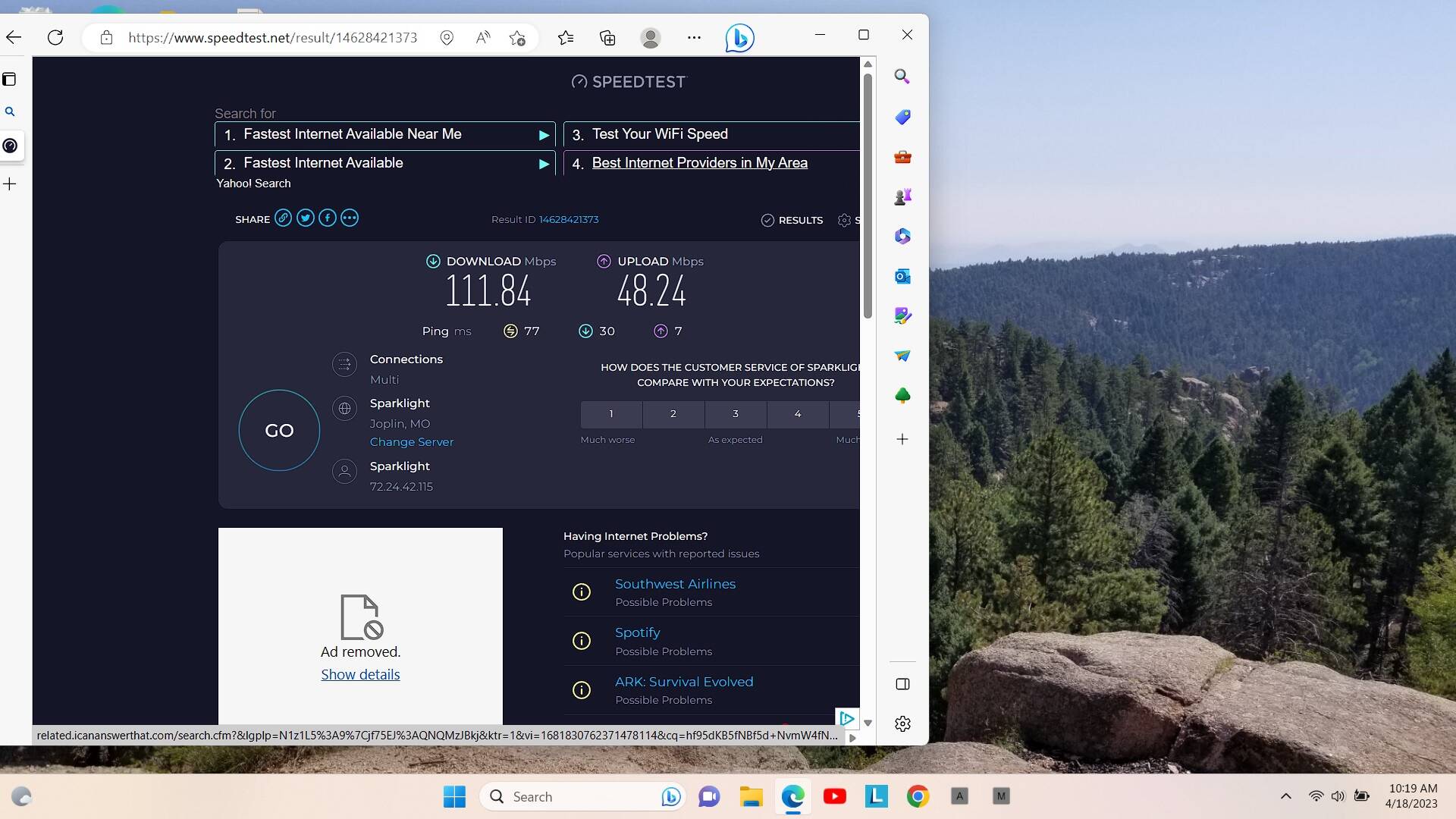Click the share via link icon
This screenshot has height=819, width=1456.
click(283, 217)
